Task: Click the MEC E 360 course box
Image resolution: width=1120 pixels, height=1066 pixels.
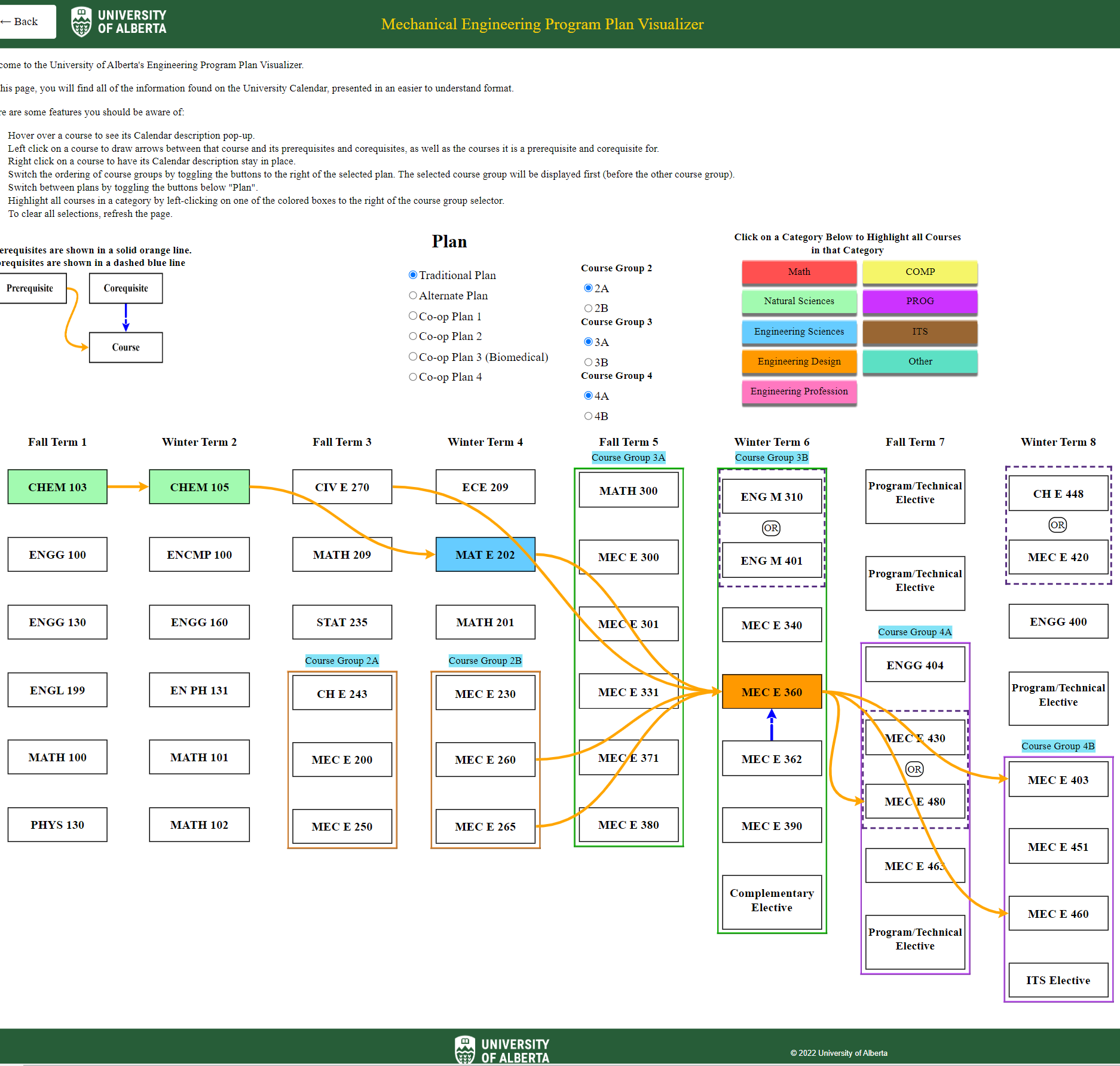Action: click(771, 692)
